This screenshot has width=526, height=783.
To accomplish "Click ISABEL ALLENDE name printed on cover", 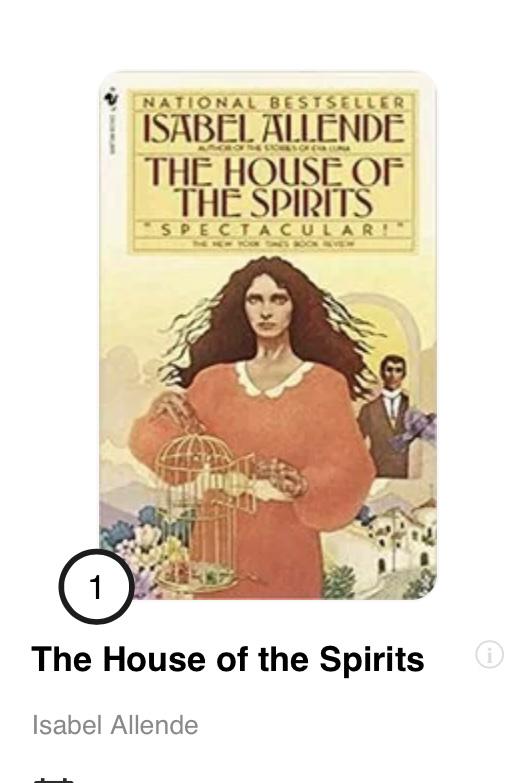I will coord(273,128).
